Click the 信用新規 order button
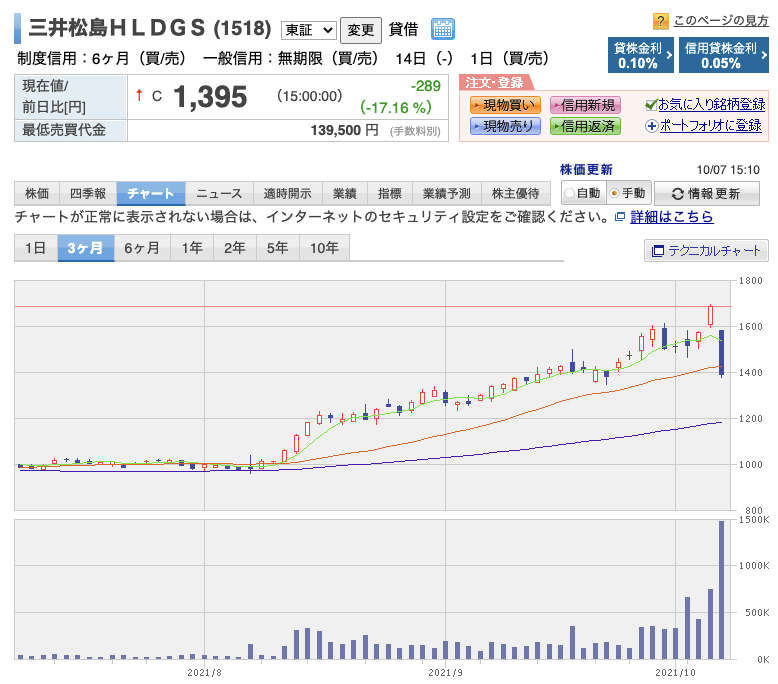 (x=585, y=105)
